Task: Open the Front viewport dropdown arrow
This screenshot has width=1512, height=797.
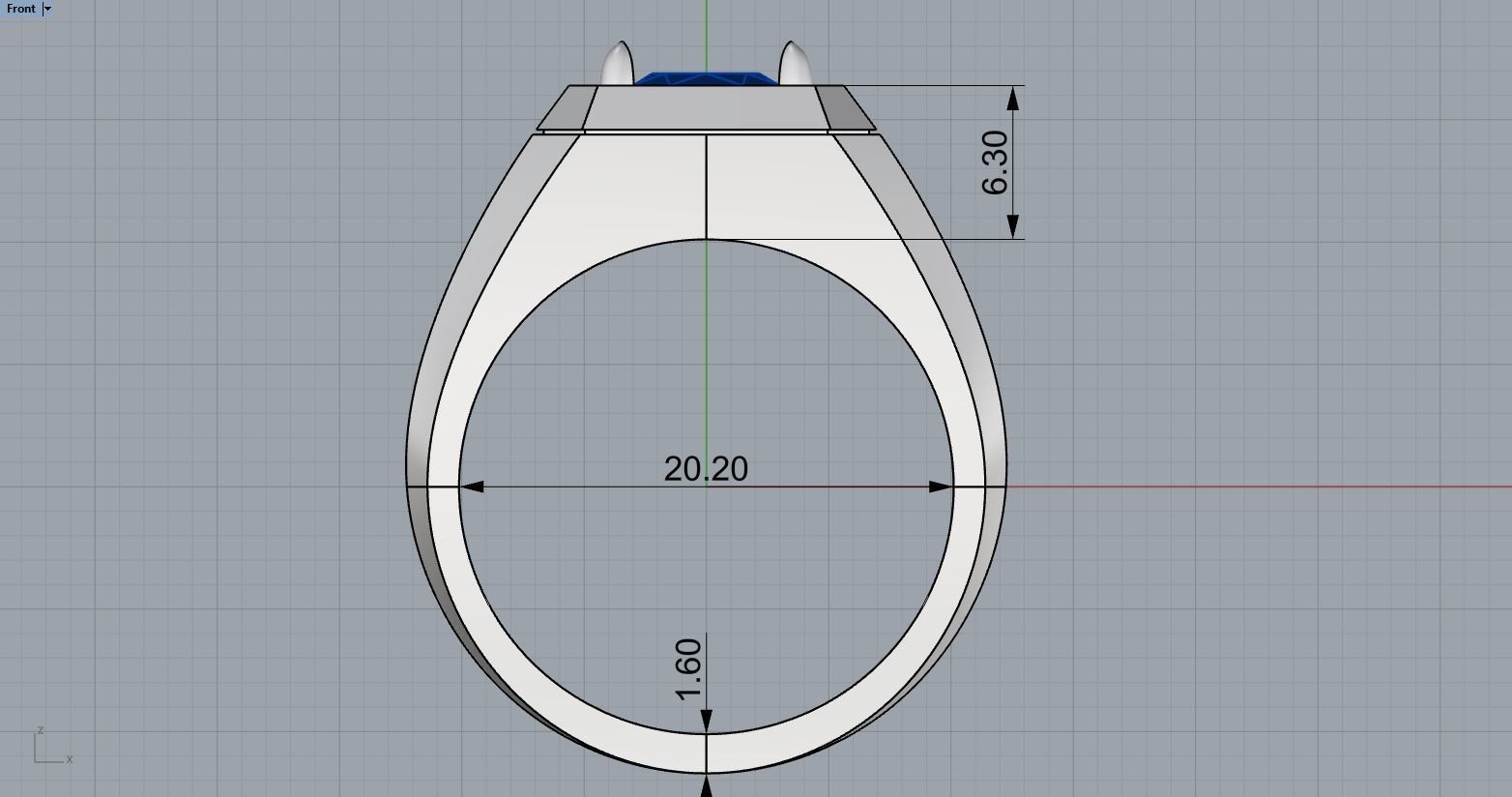Action: (x=47, y=9)
